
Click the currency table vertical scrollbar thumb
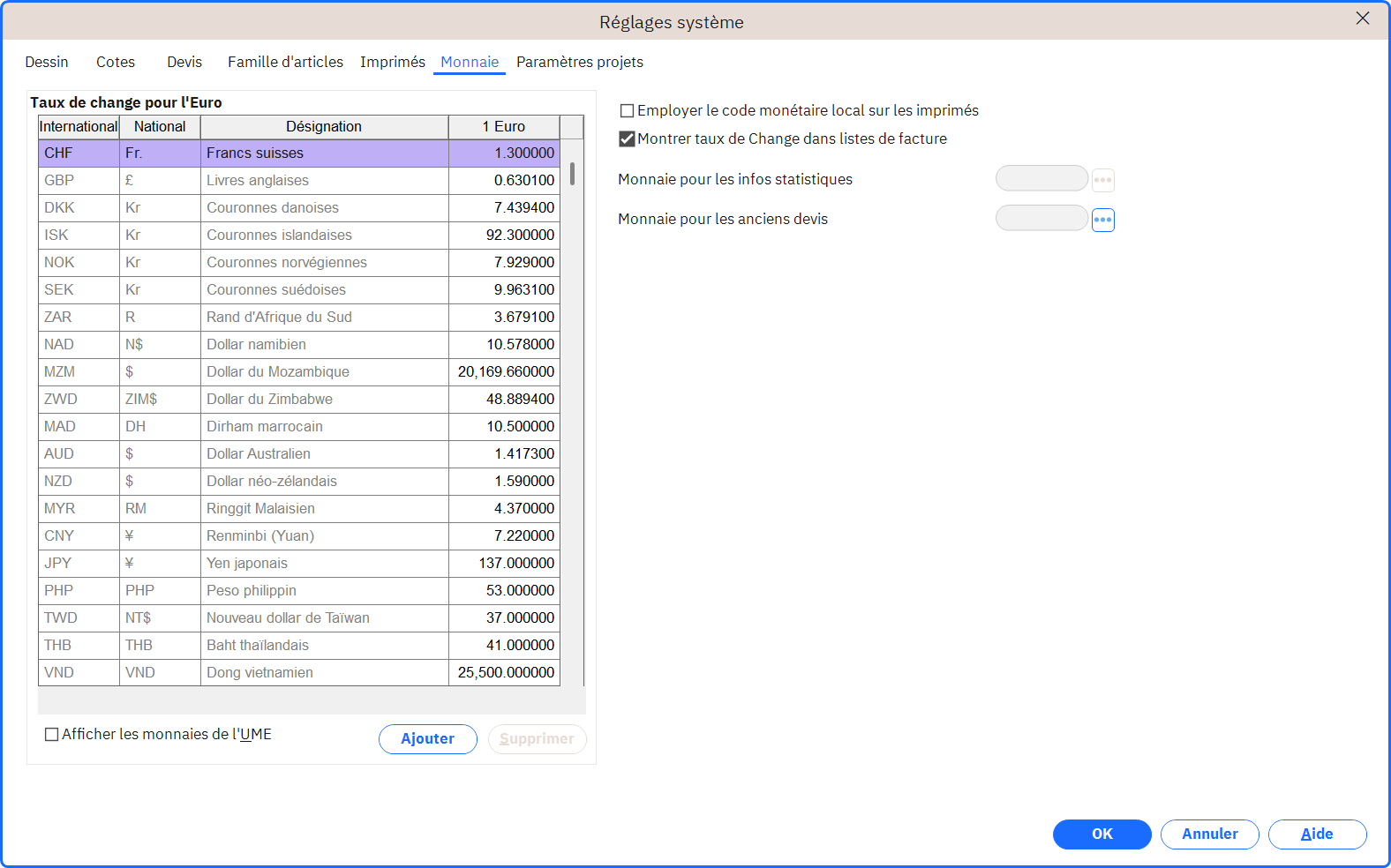point(572,173)
